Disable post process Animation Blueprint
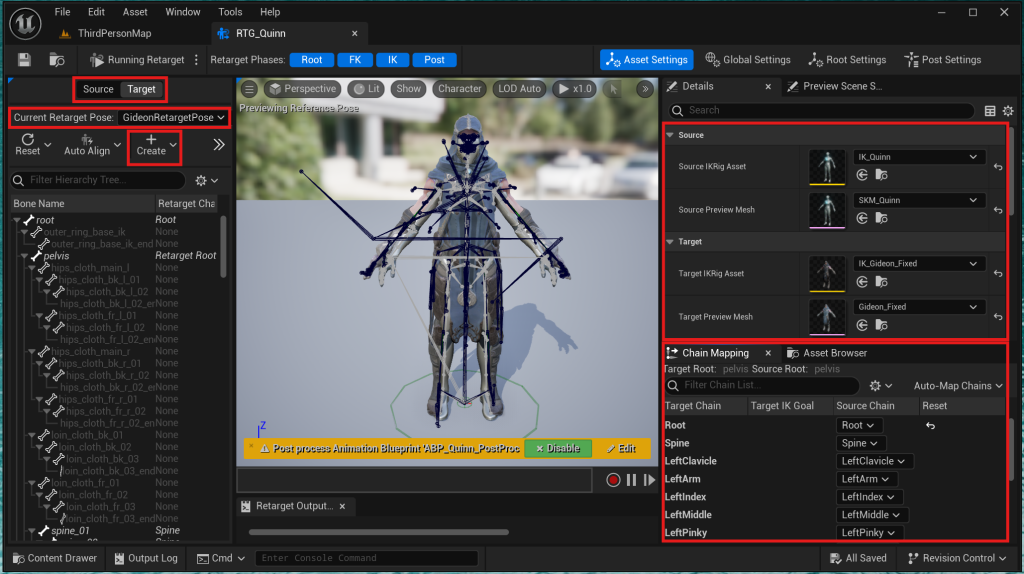 tap(558, 449)
